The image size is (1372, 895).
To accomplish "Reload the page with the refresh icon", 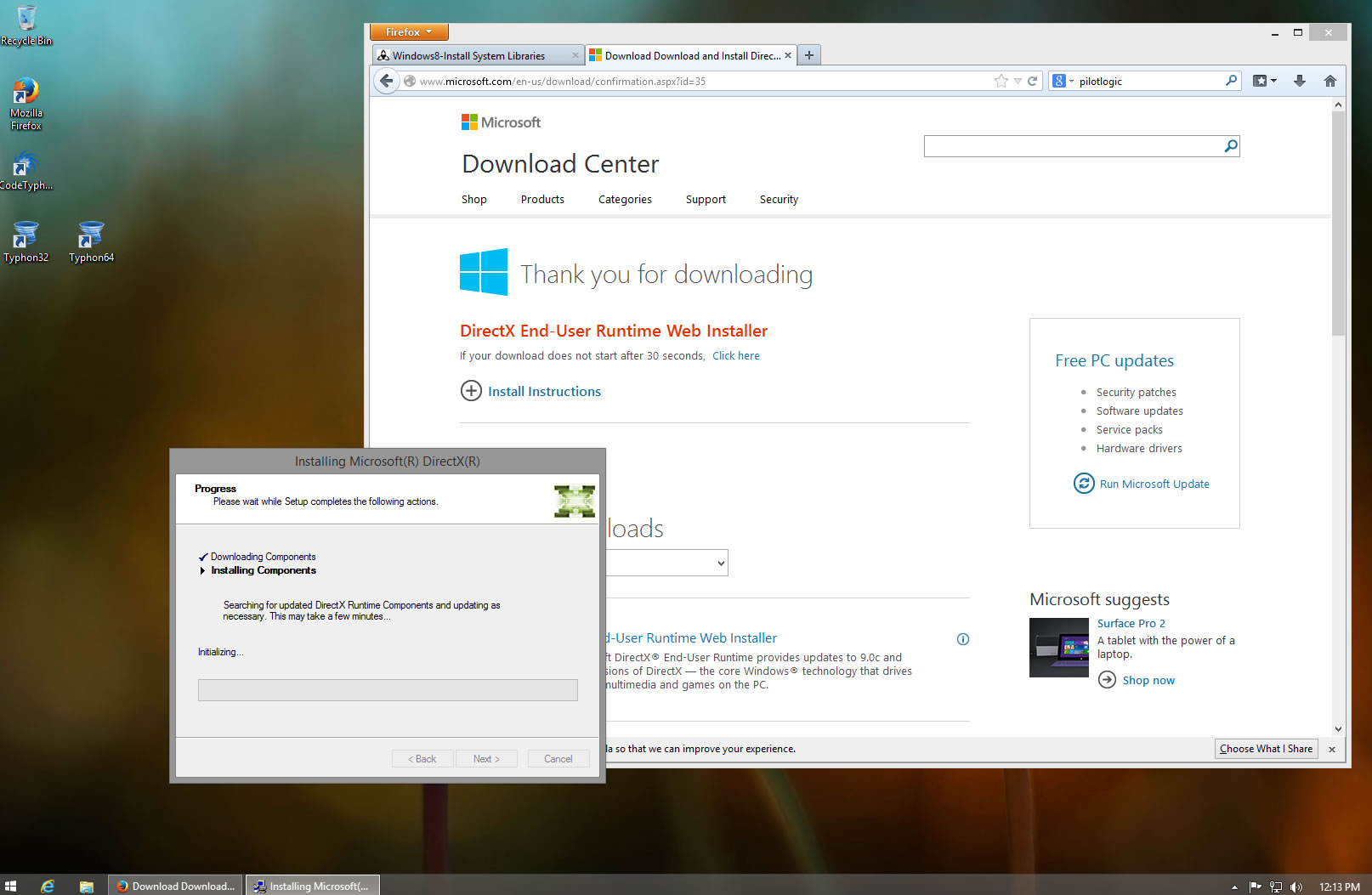I will point(1032,81).
